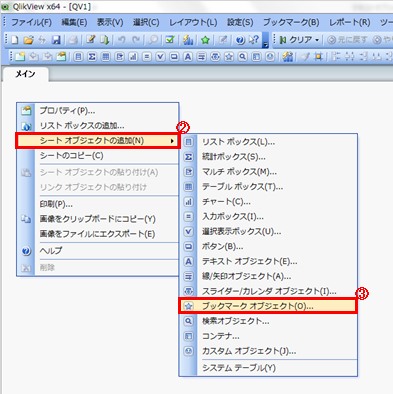Viewport: 393px width, 394px height.
Task: Click the Quick Chart wizard icon
Action: click(188, 40)
